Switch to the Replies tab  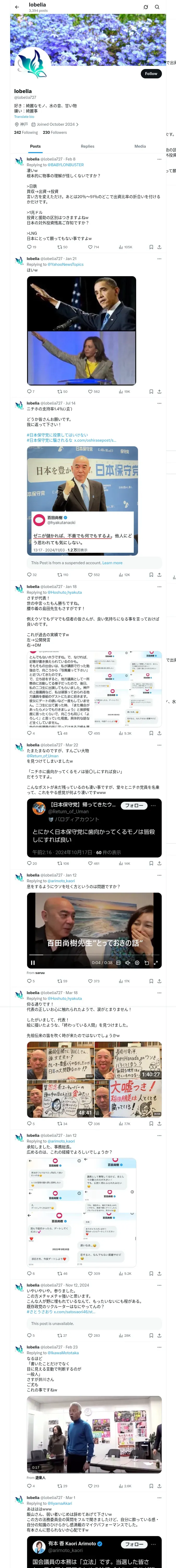(x=87, y=146)
